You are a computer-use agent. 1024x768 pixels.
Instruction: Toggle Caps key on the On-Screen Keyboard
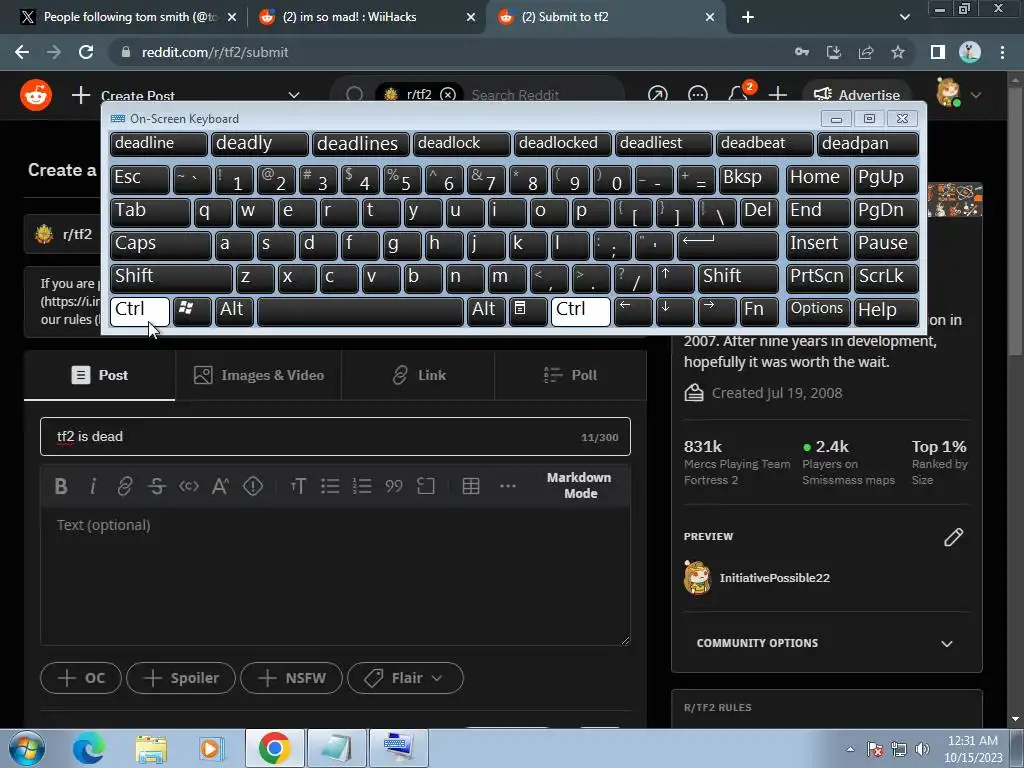tap(160, 245)
